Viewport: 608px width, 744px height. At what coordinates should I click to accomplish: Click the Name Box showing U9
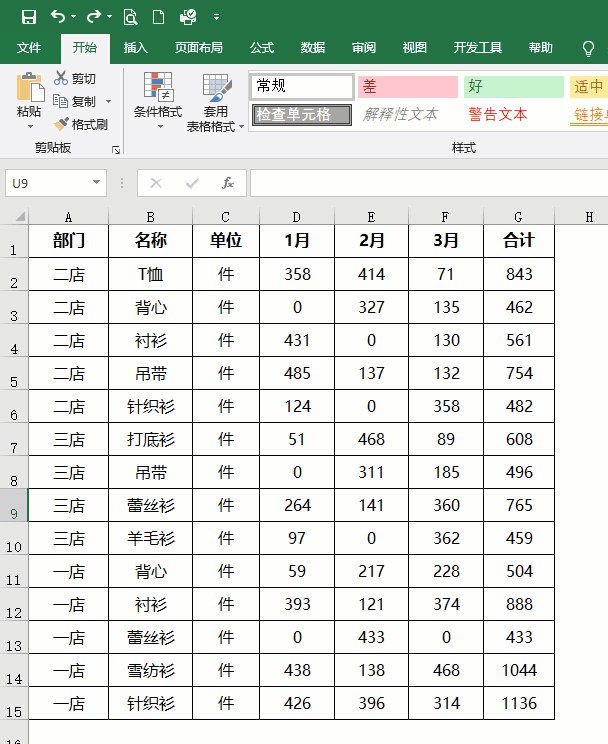[x=47, y=183]
